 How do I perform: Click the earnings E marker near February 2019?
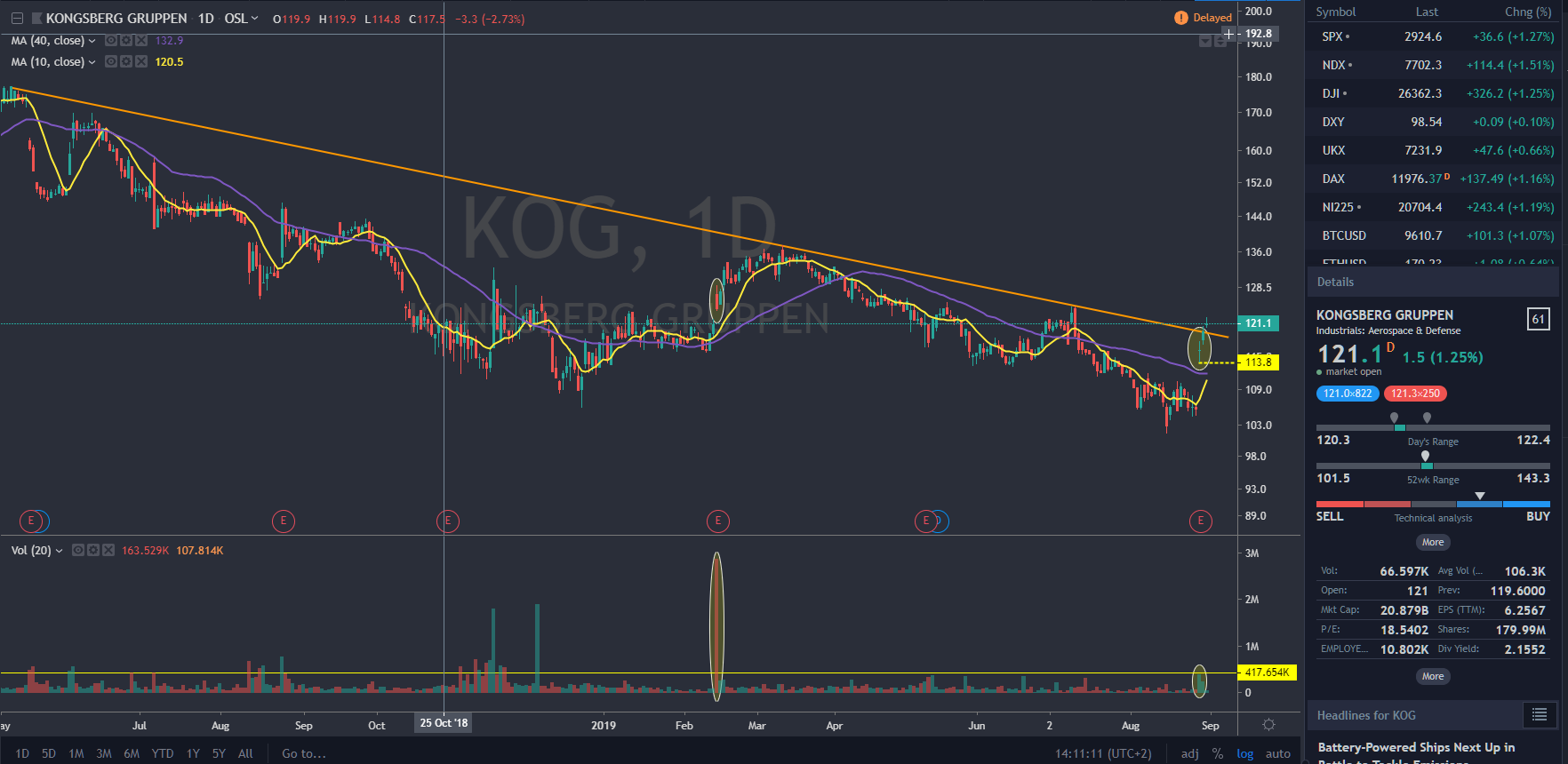tap(718, 521)
